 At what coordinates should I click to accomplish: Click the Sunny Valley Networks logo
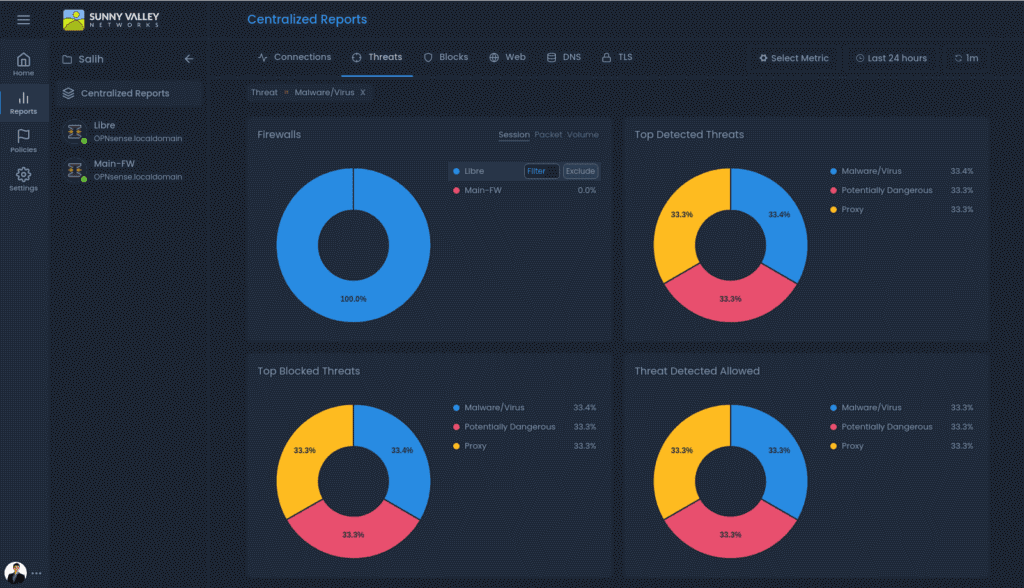(110, 19)
